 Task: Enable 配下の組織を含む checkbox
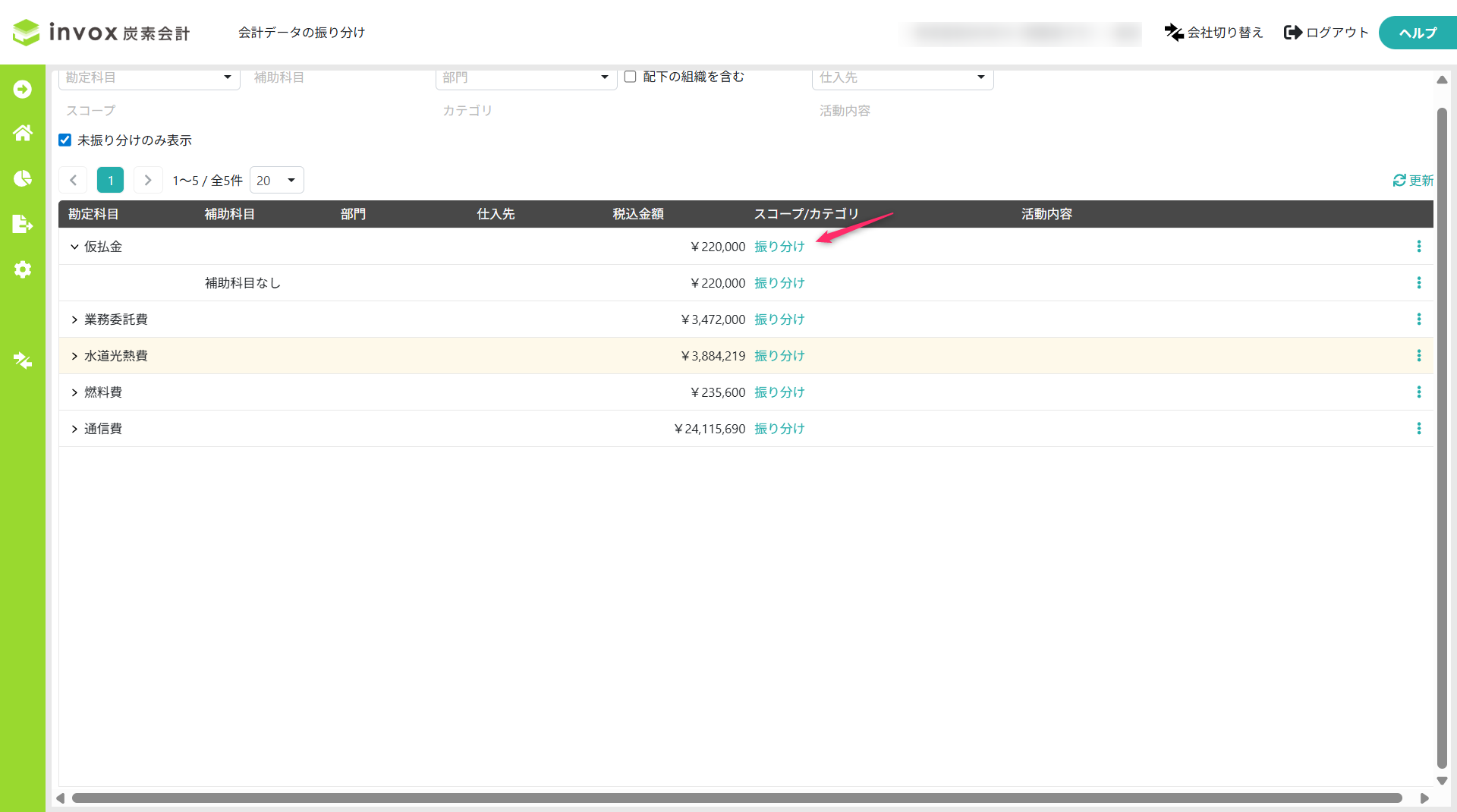[630, 77]
